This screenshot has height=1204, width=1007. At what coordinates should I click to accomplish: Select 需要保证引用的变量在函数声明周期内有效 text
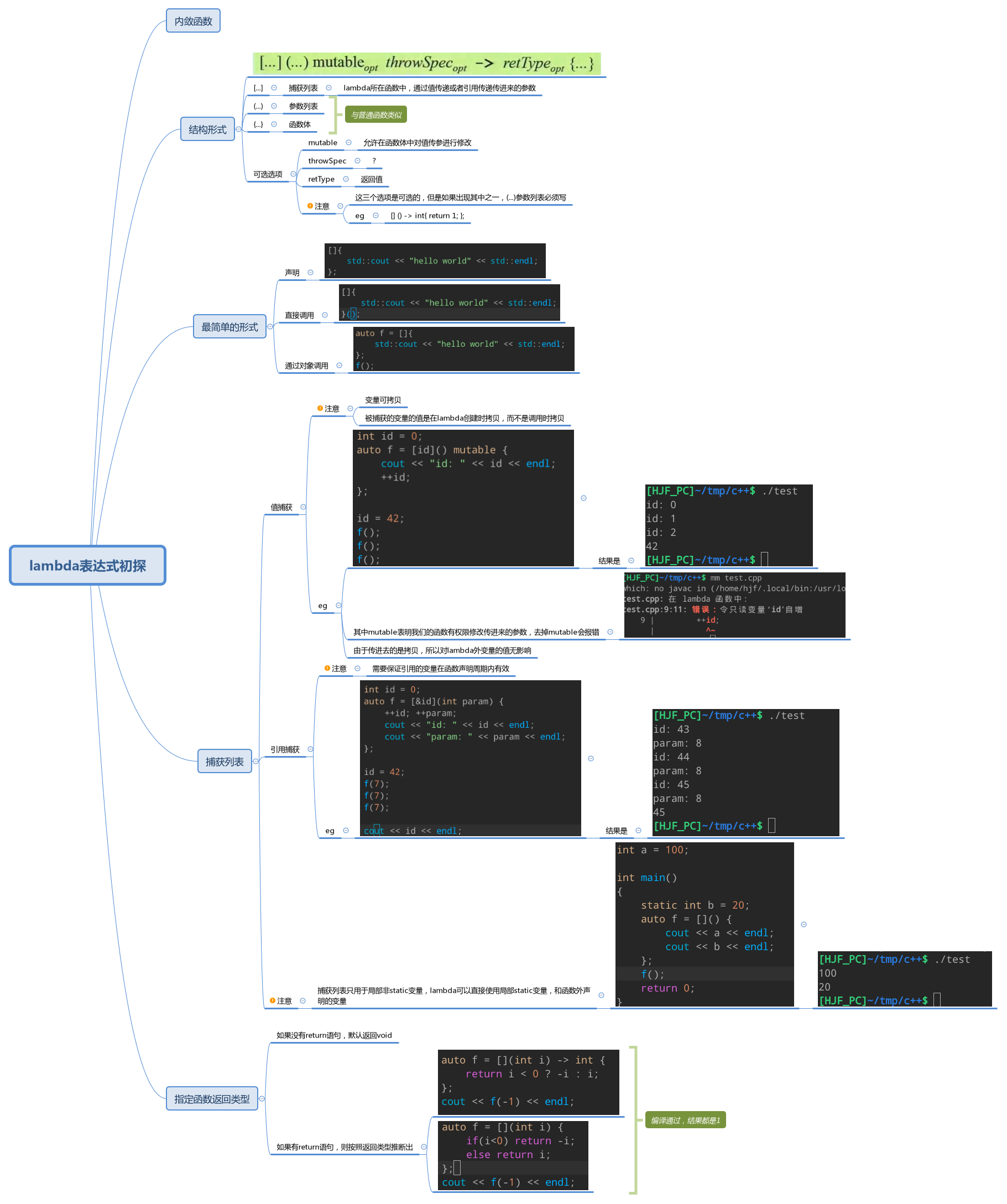[x=441, y=669]
